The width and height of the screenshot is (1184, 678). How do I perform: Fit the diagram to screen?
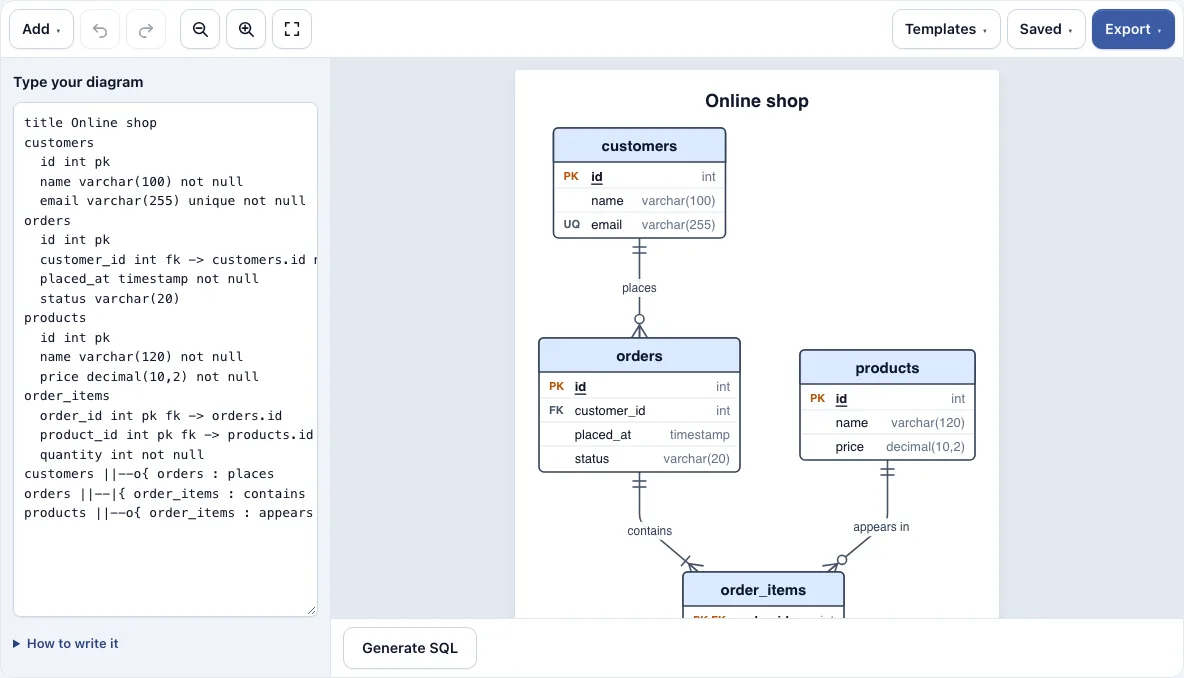292,29
